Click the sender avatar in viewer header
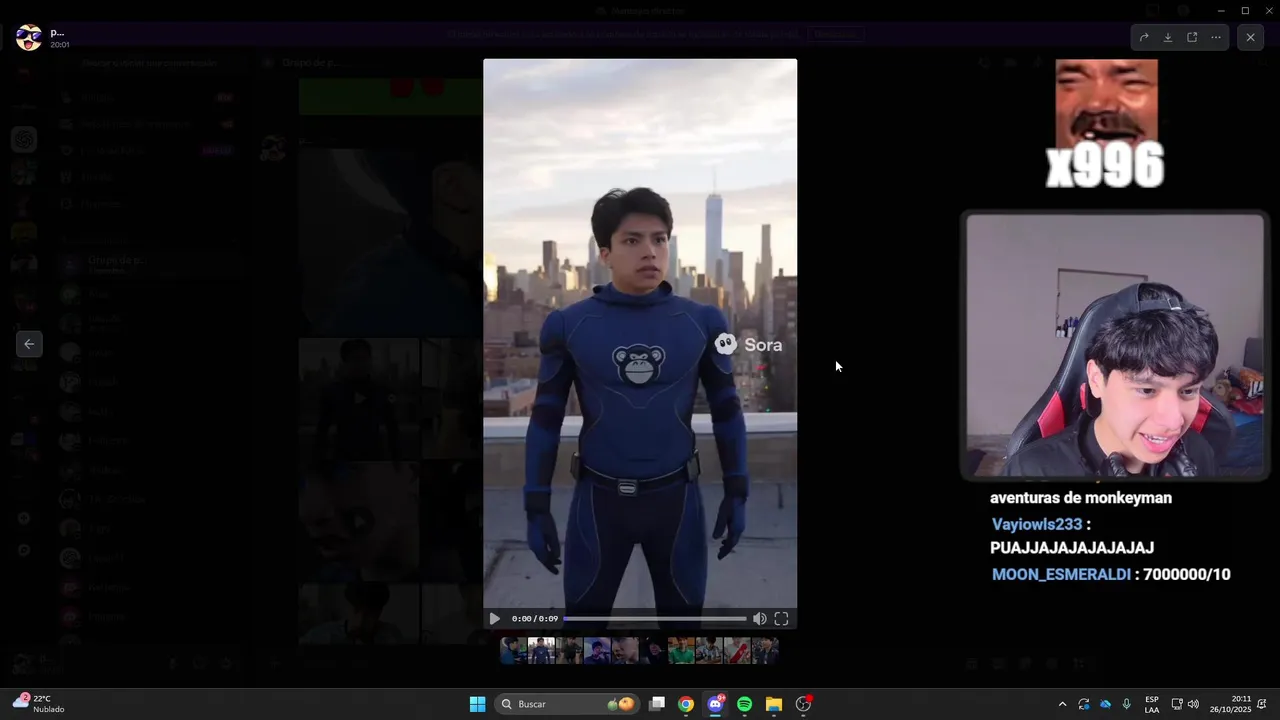The height and width of the screenshot is (720, 1280). (x=29, y=38)
